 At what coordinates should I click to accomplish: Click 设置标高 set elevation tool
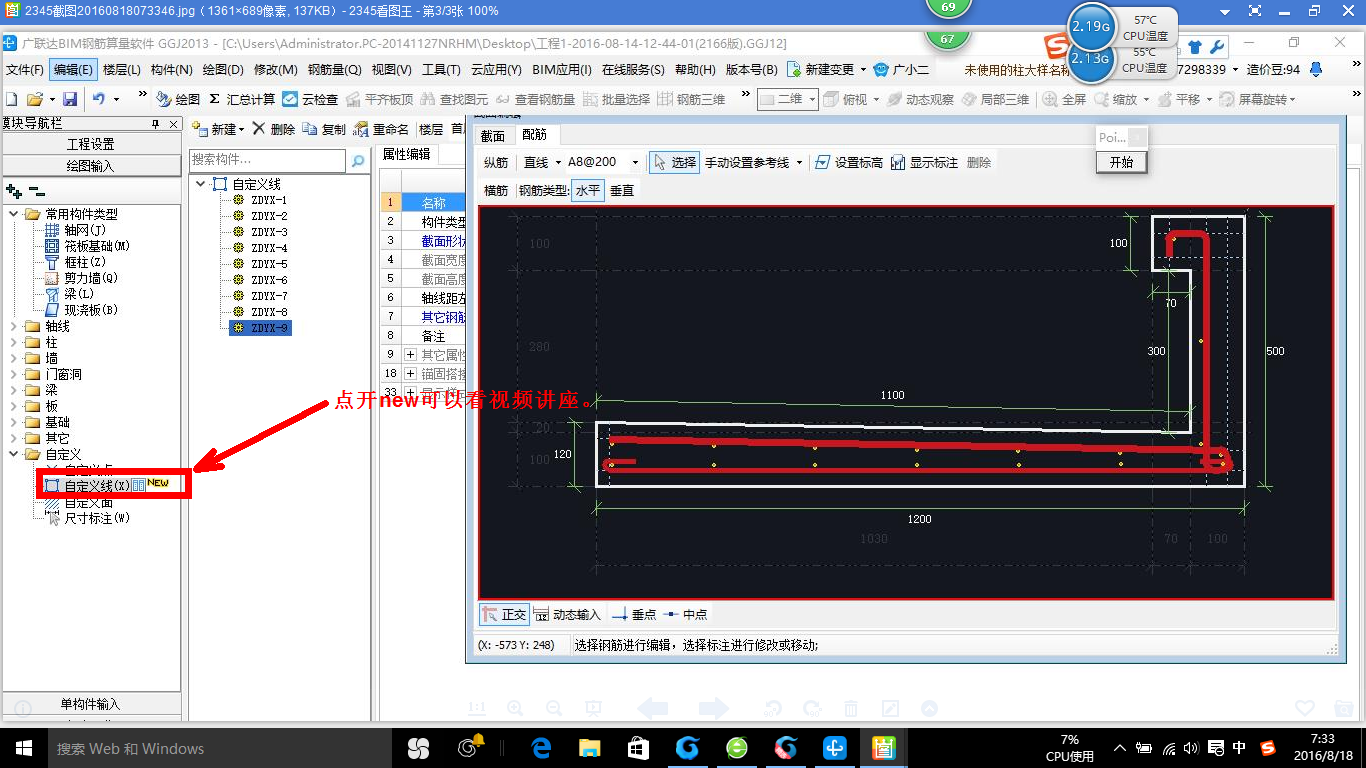849,162
